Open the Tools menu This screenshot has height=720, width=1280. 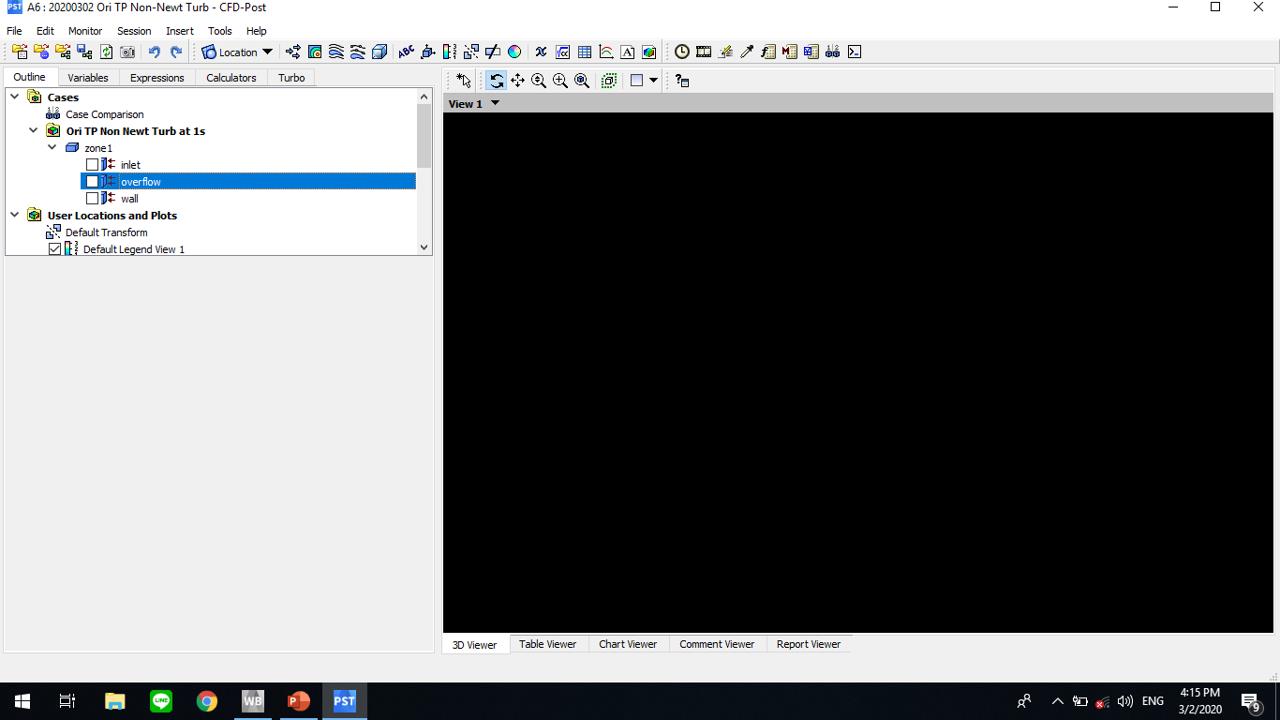(220, 31)
